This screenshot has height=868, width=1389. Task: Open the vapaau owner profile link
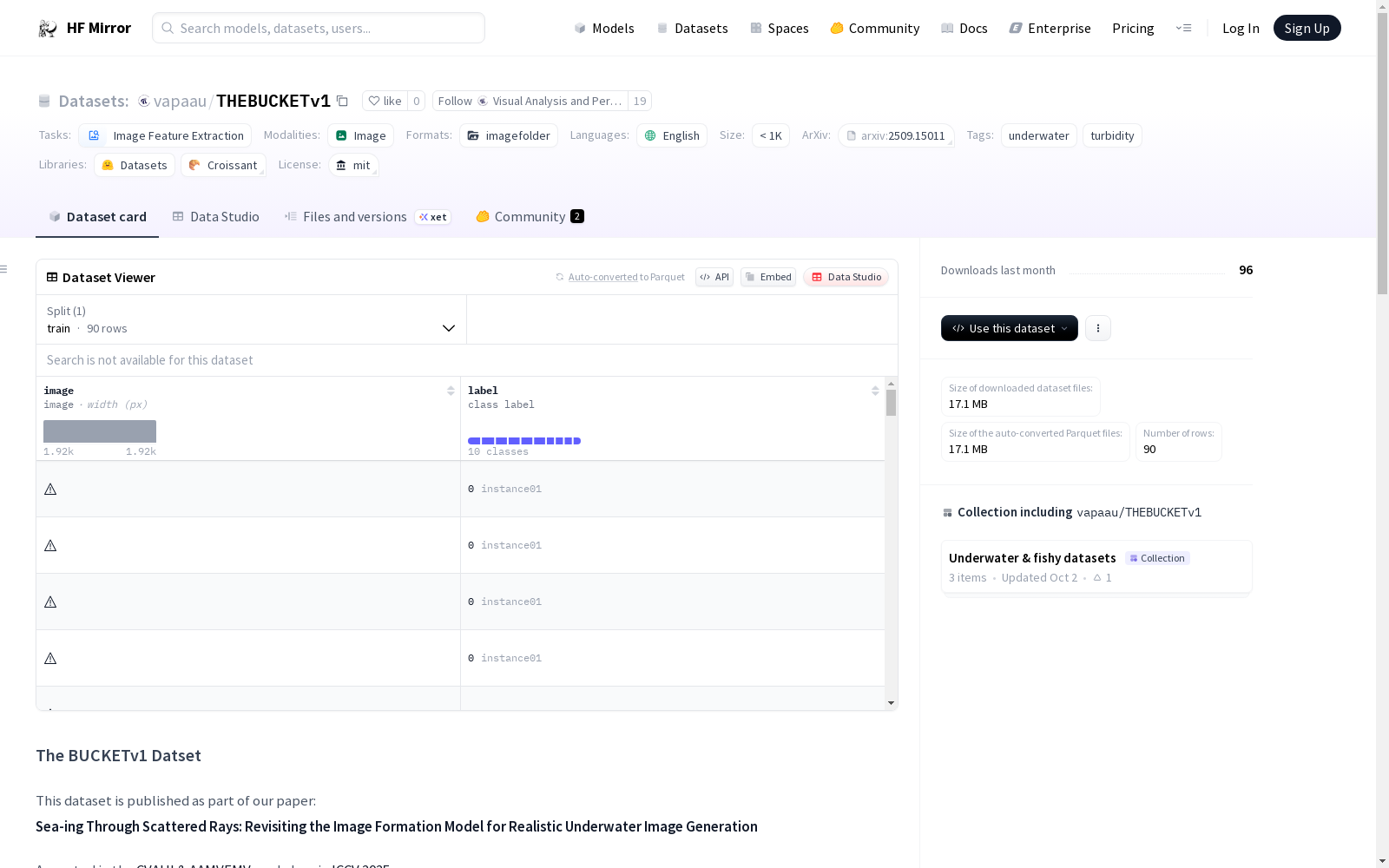pyautogui.click(x=180, y=101)
